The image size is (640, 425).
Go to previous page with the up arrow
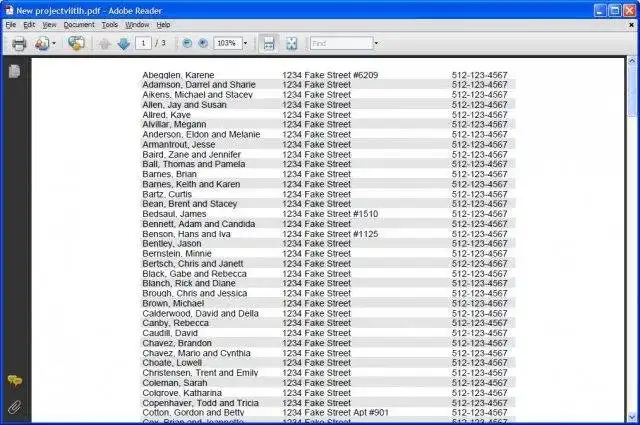tap(104, 43)
